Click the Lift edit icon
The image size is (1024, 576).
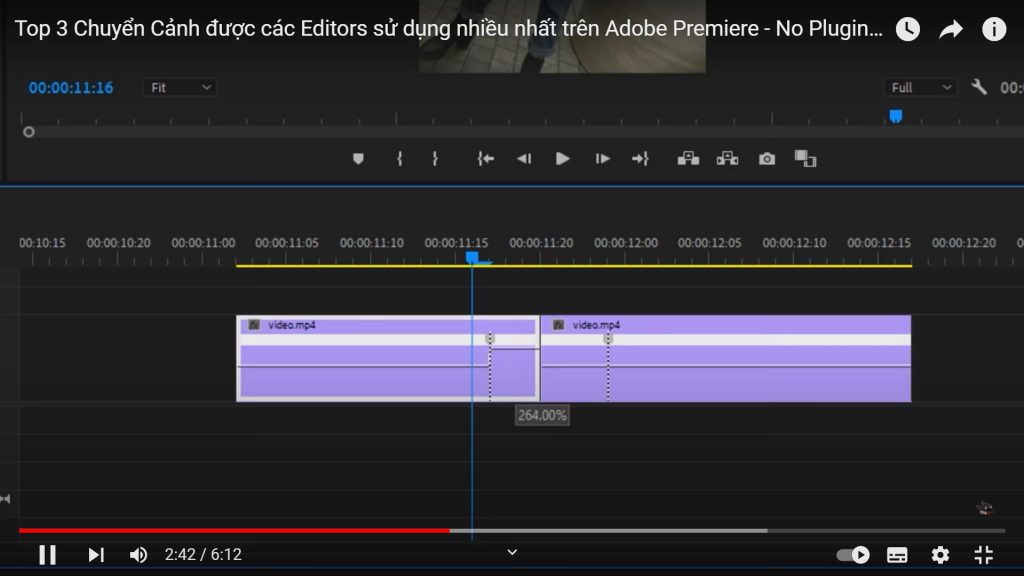tap(688, 158)
